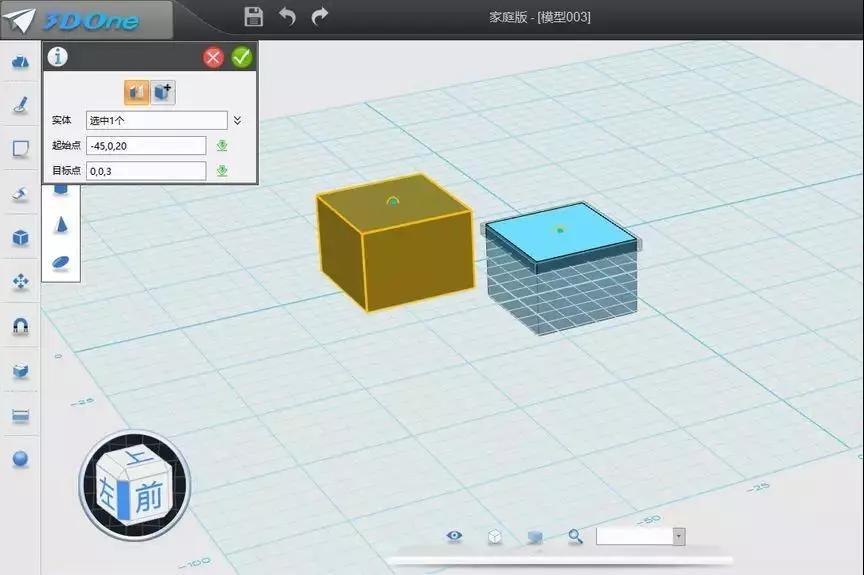The width and height of the screenshot is (864, 575).
Task: Confirm the move with the green checkmark
Action: [x=242, y=57]
